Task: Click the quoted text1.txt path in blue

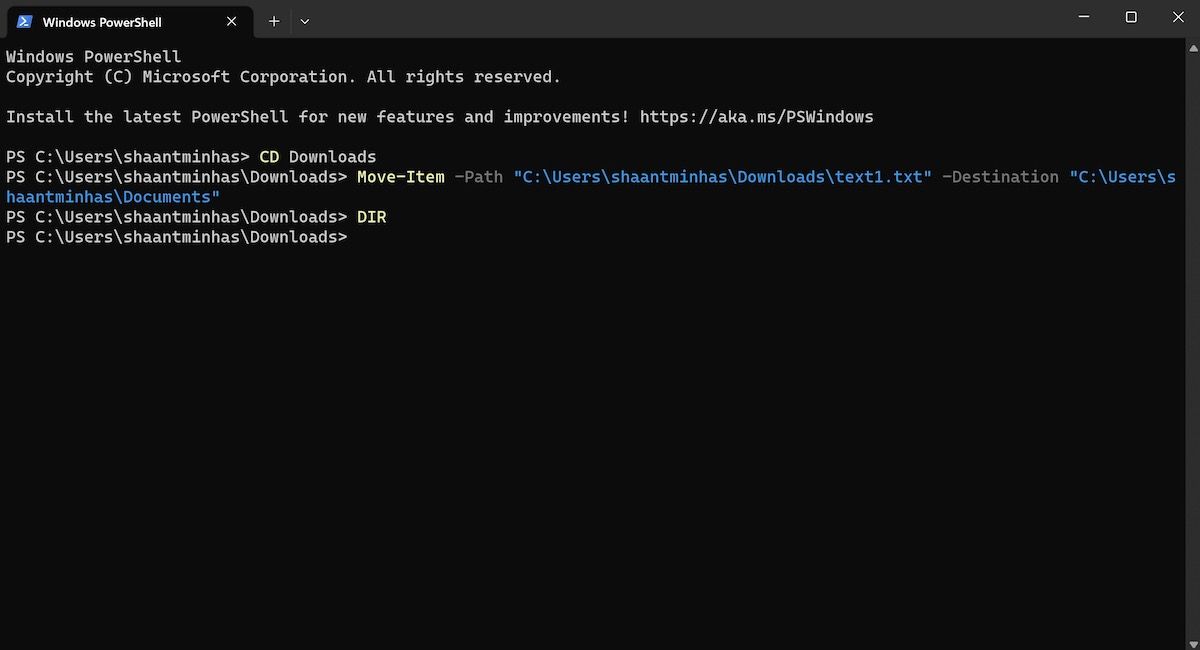Action: pyautogui.click(x=720, y=176)
